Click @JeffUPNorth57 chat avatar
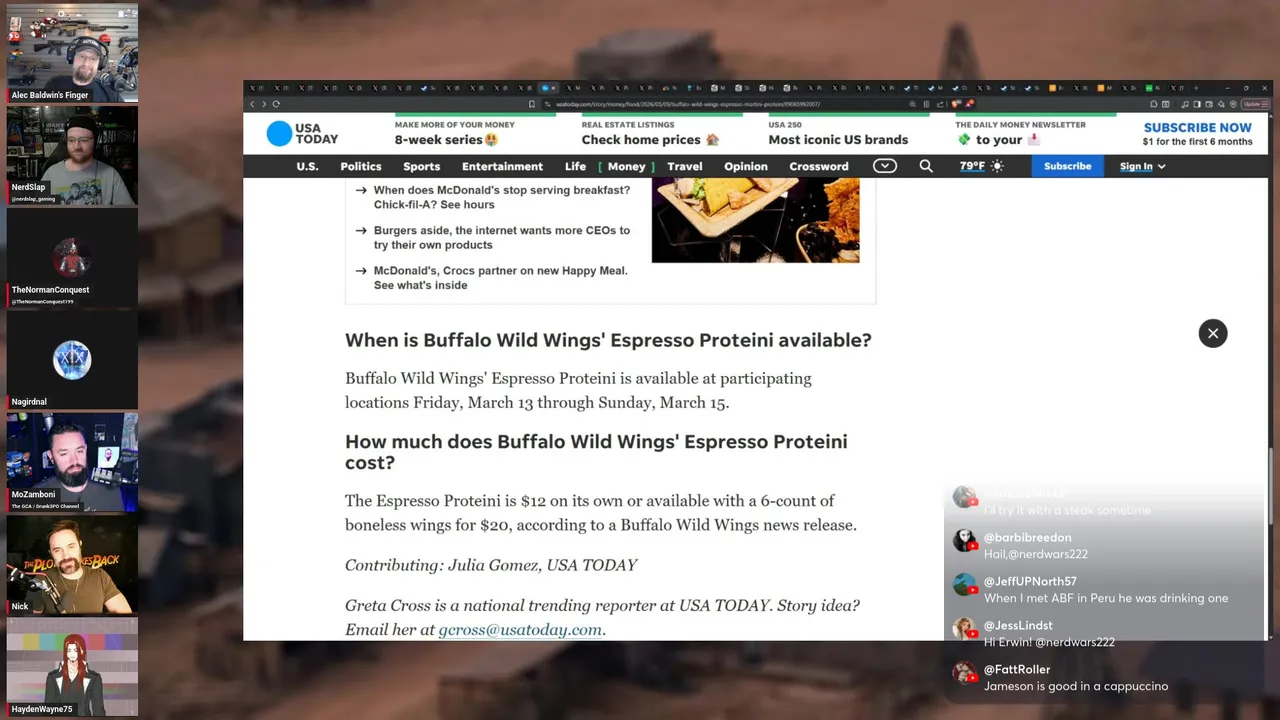The width and height of the screenshot is (1280, 720). point(965,585)
